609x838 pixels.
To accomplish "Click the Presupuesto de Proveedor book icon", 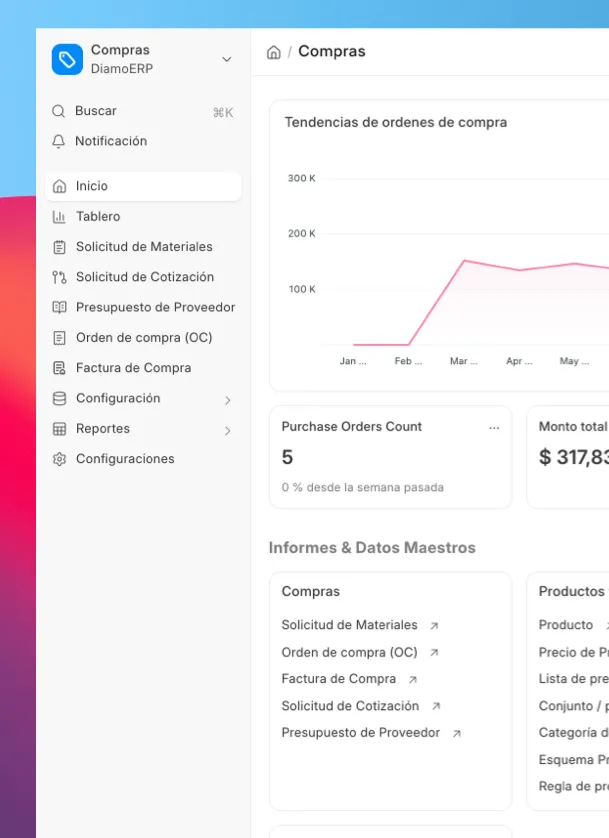I will pyautogui.click(x=59, y=307).
